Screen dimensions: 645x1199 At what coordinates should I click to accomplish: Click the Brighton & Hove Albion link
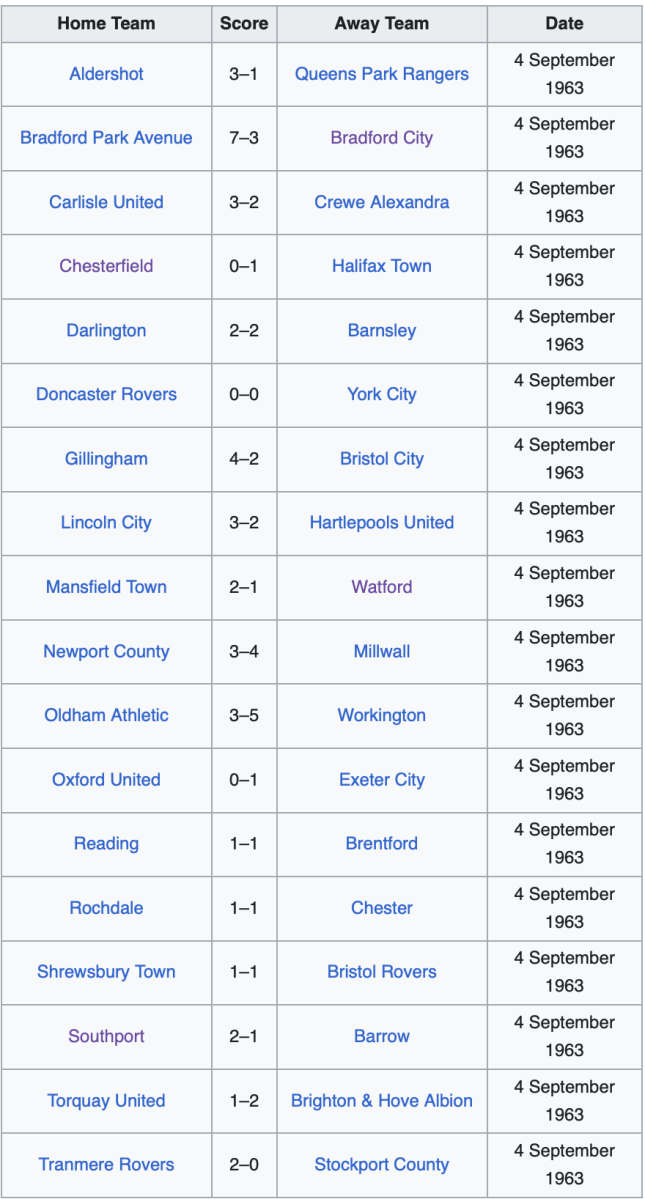381,1100
